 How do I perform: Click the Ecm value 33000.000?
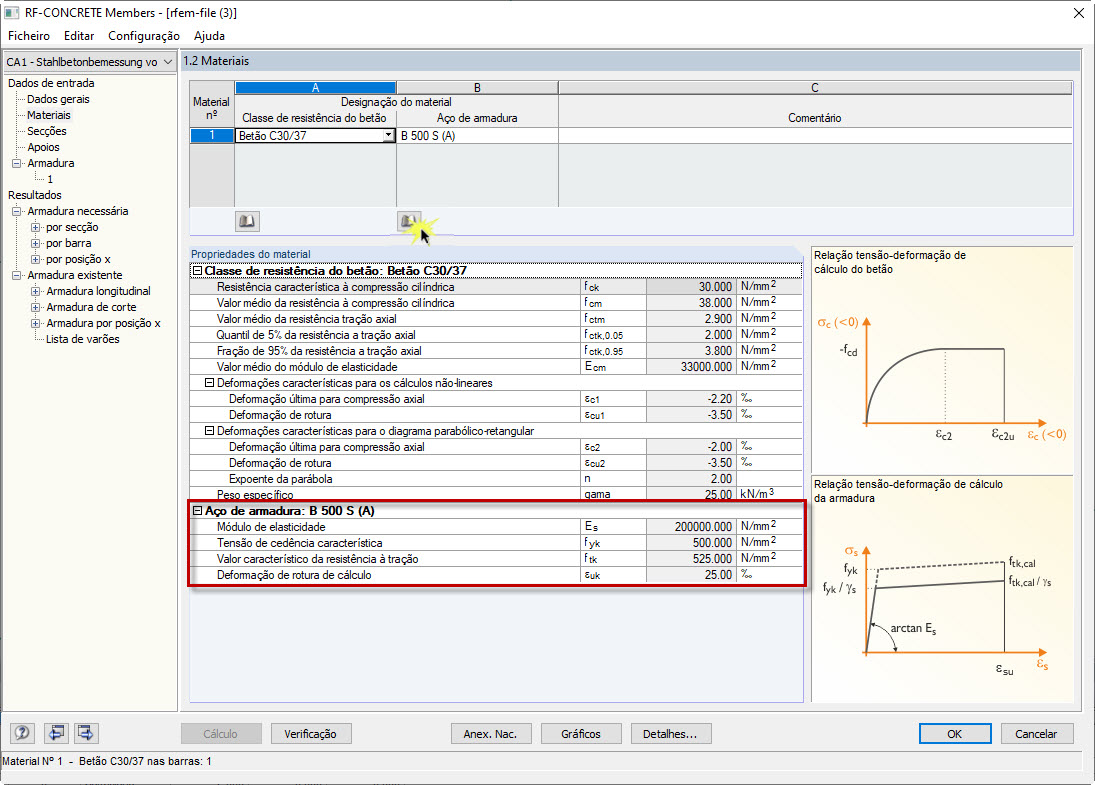click(x=691, y=367)
